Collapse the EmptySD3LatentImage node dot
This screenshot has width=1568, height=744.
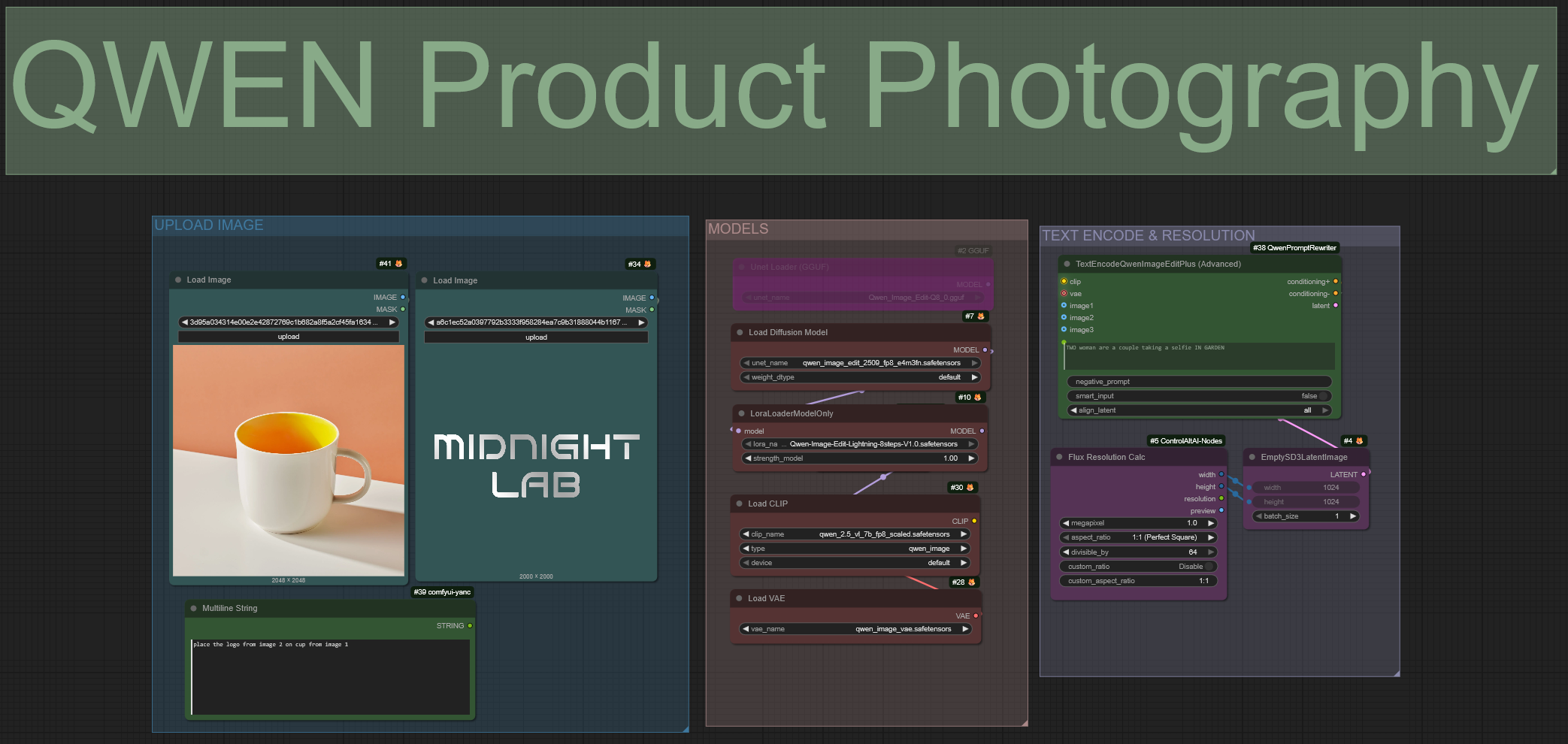1252,457
